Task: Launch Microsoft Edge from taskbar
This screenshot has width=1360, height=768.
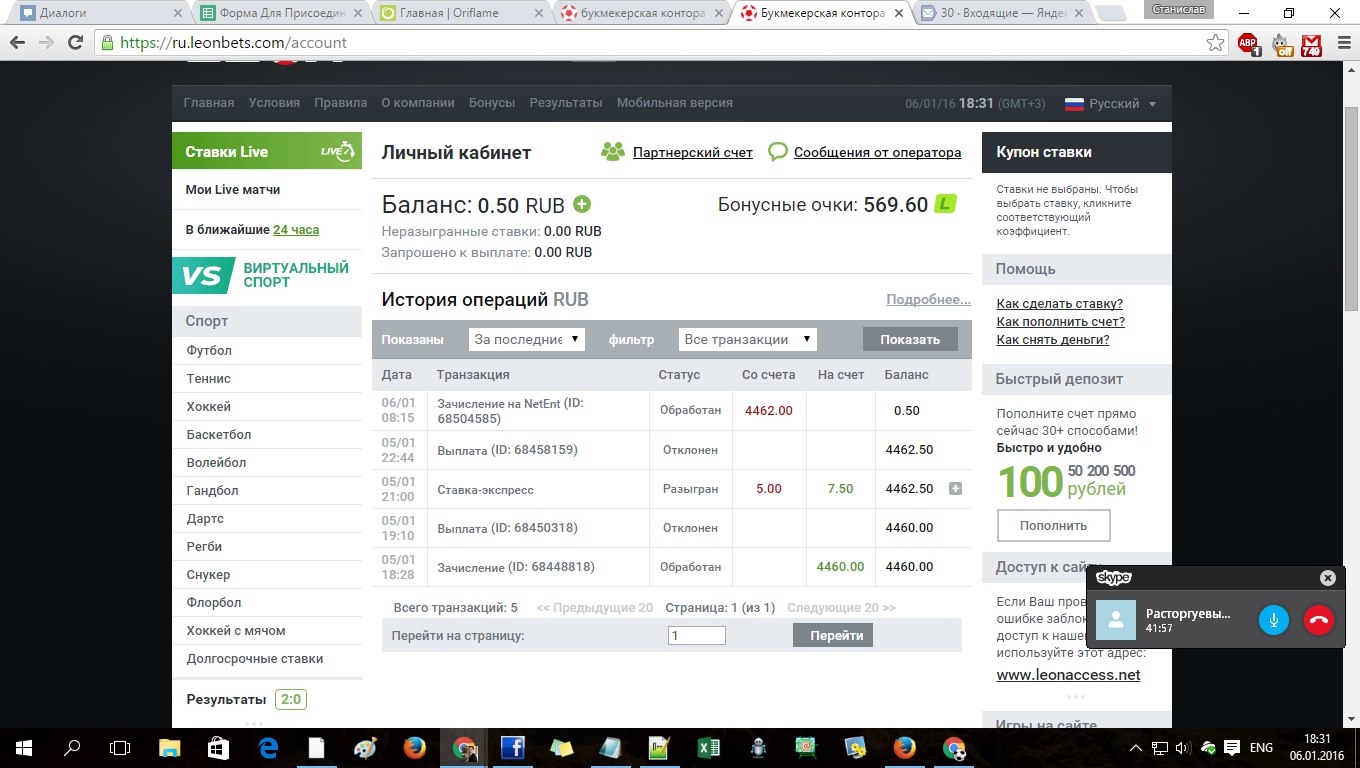Action: pos(268,747)
